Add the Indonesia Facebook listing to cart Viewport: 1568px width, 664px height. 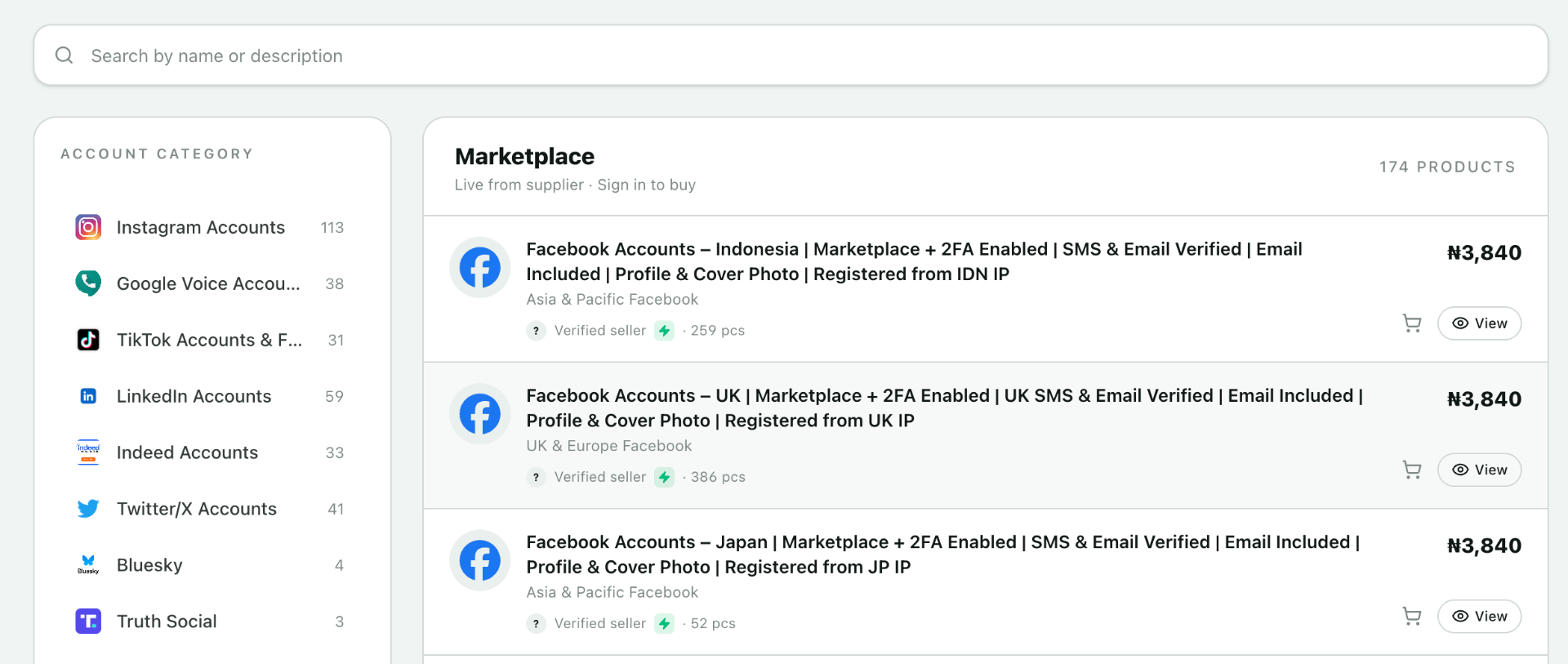(1412, 323)
